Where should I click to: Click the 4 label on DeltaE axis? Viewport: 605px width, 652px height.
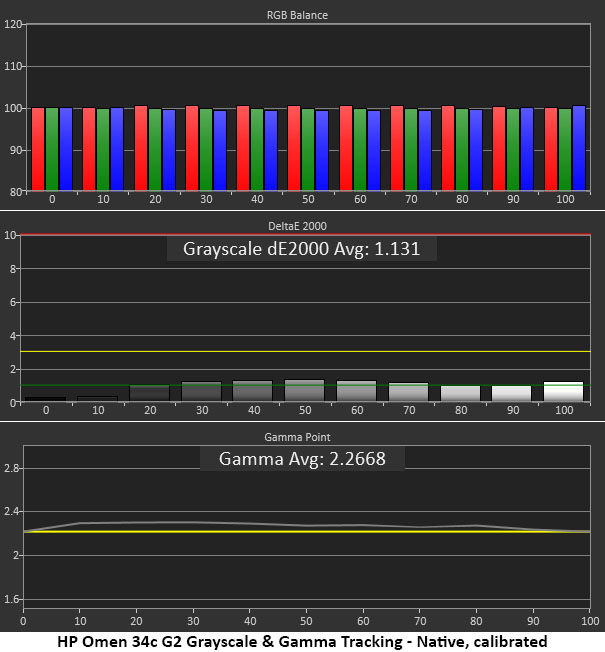pyautogui.click(x=13, y=336)
